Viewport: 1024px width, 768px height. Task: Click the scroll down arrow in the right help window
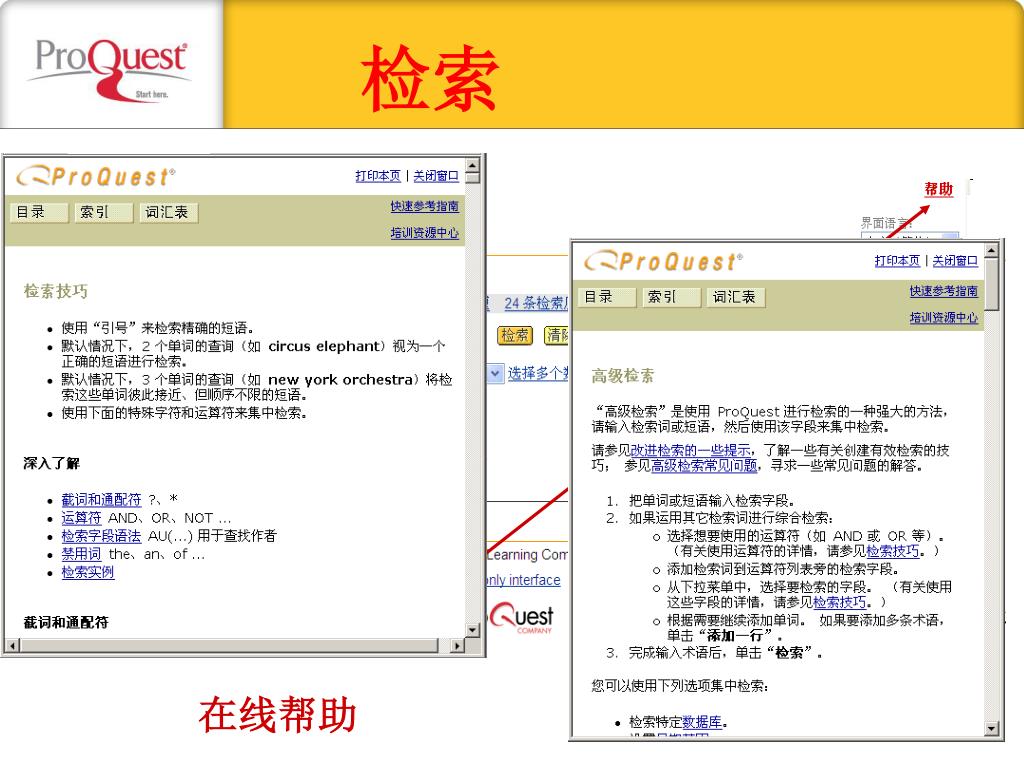(x=992, y=729)
